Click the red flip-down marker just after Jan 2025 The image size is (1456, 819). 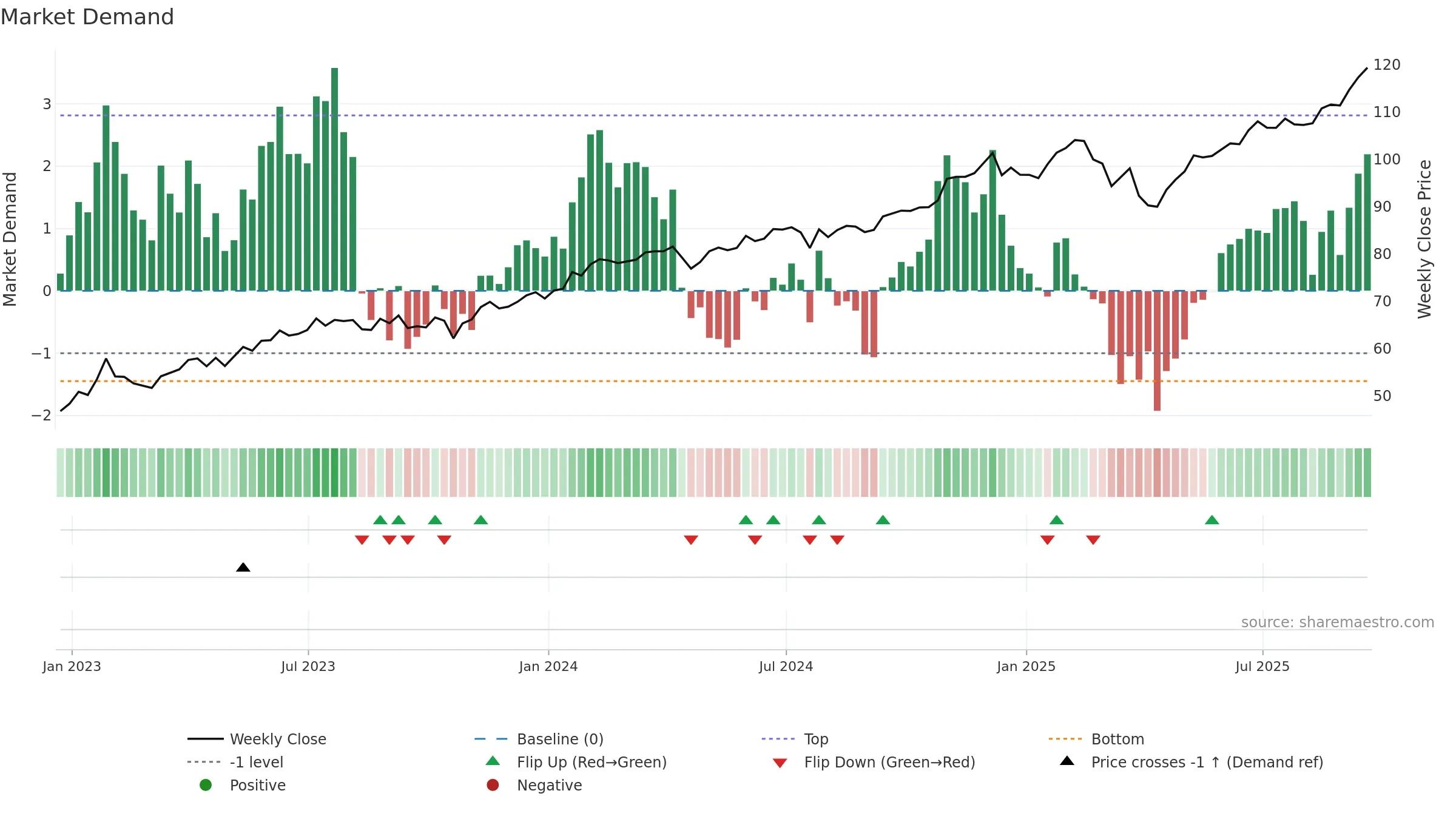click(x=1048, y=540)
